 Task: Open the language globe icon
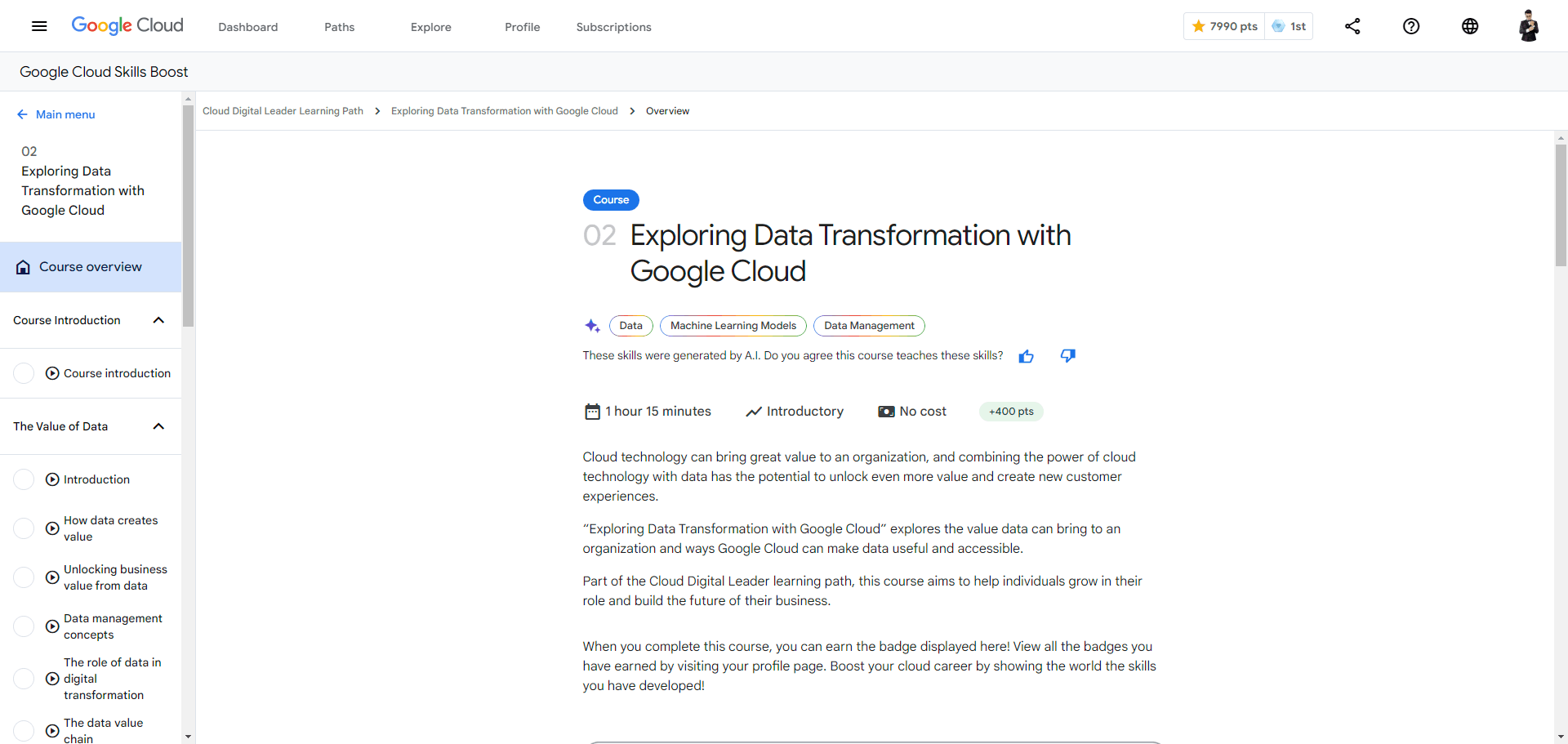[x=1470, y=26]
